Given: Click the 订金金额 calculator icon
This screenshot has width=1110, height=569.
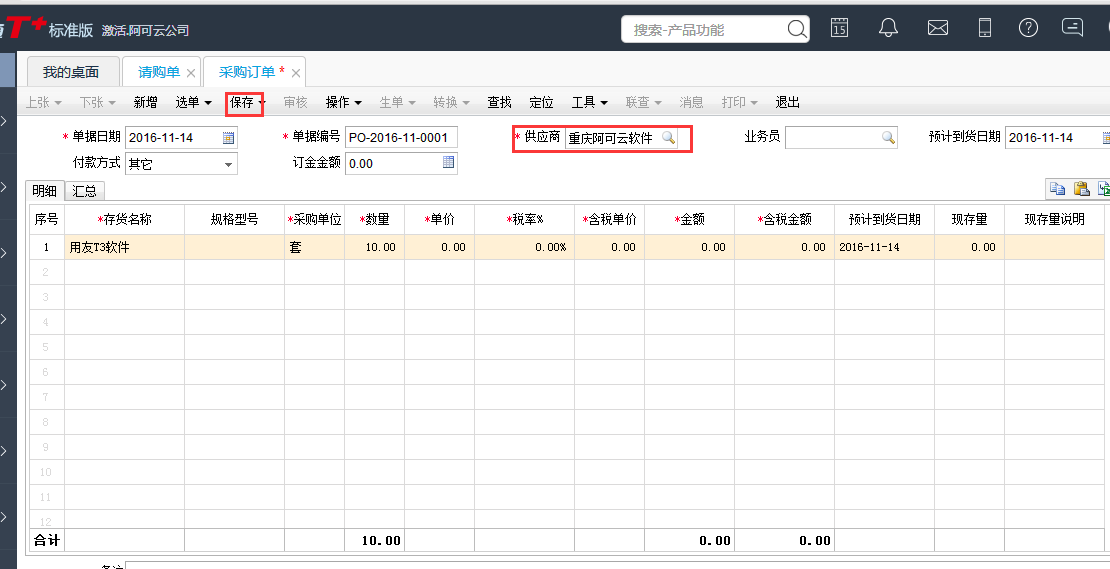Looking at the screenshot, I should pyautogui.click(x=448, y=163).
